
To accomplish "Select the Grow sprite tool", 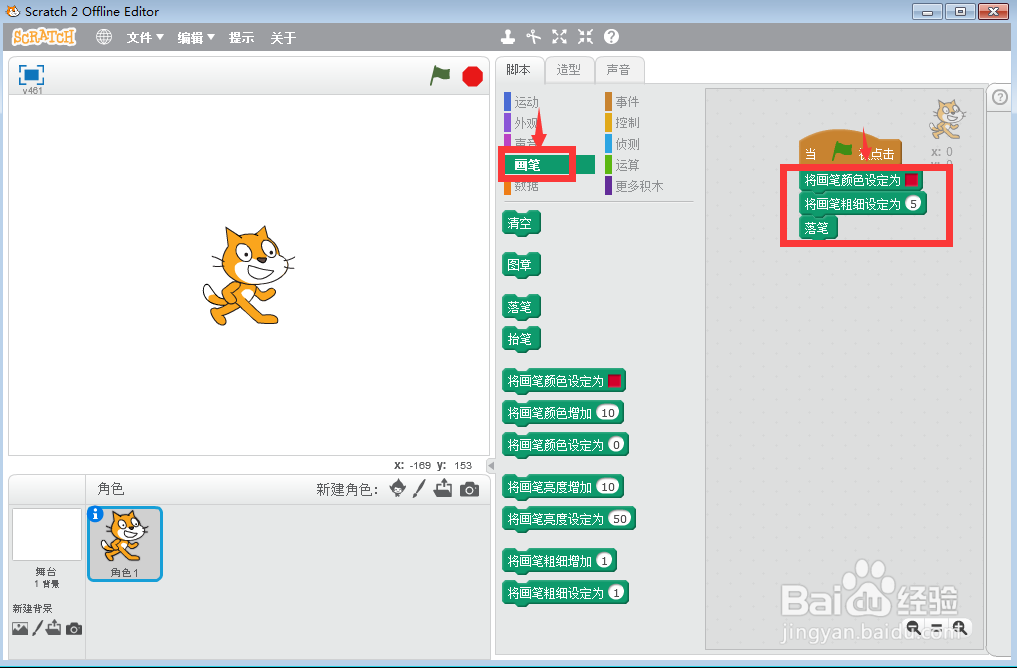I will click(559, 37).
